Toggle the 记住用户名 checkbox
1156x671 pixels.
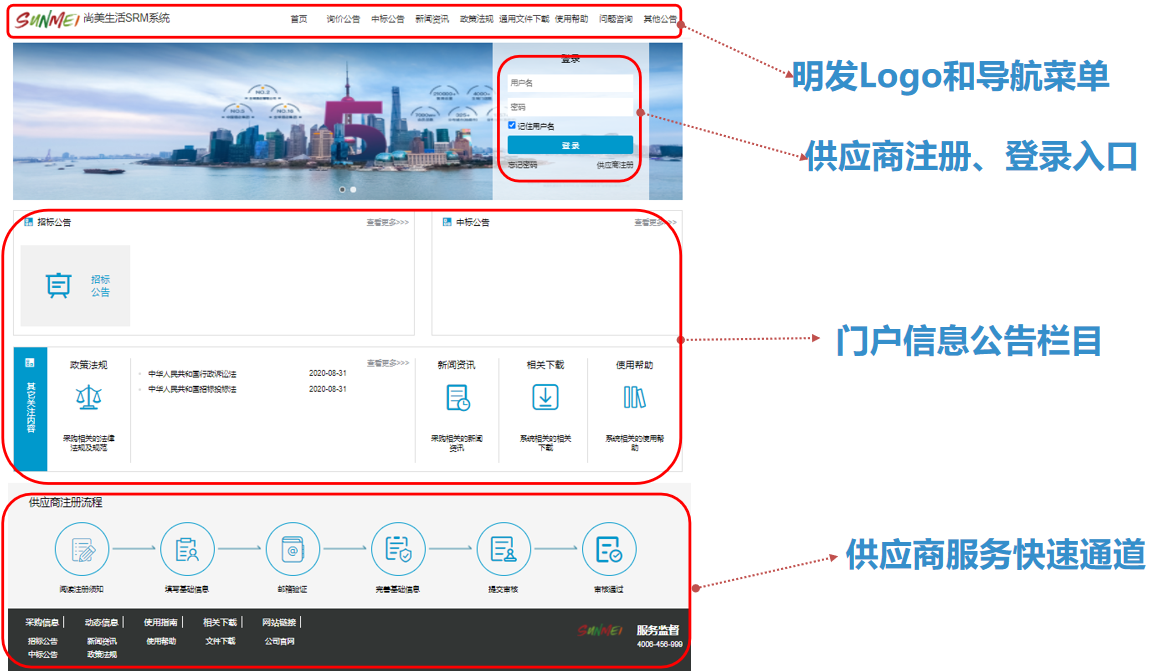[x=513, y=126]
